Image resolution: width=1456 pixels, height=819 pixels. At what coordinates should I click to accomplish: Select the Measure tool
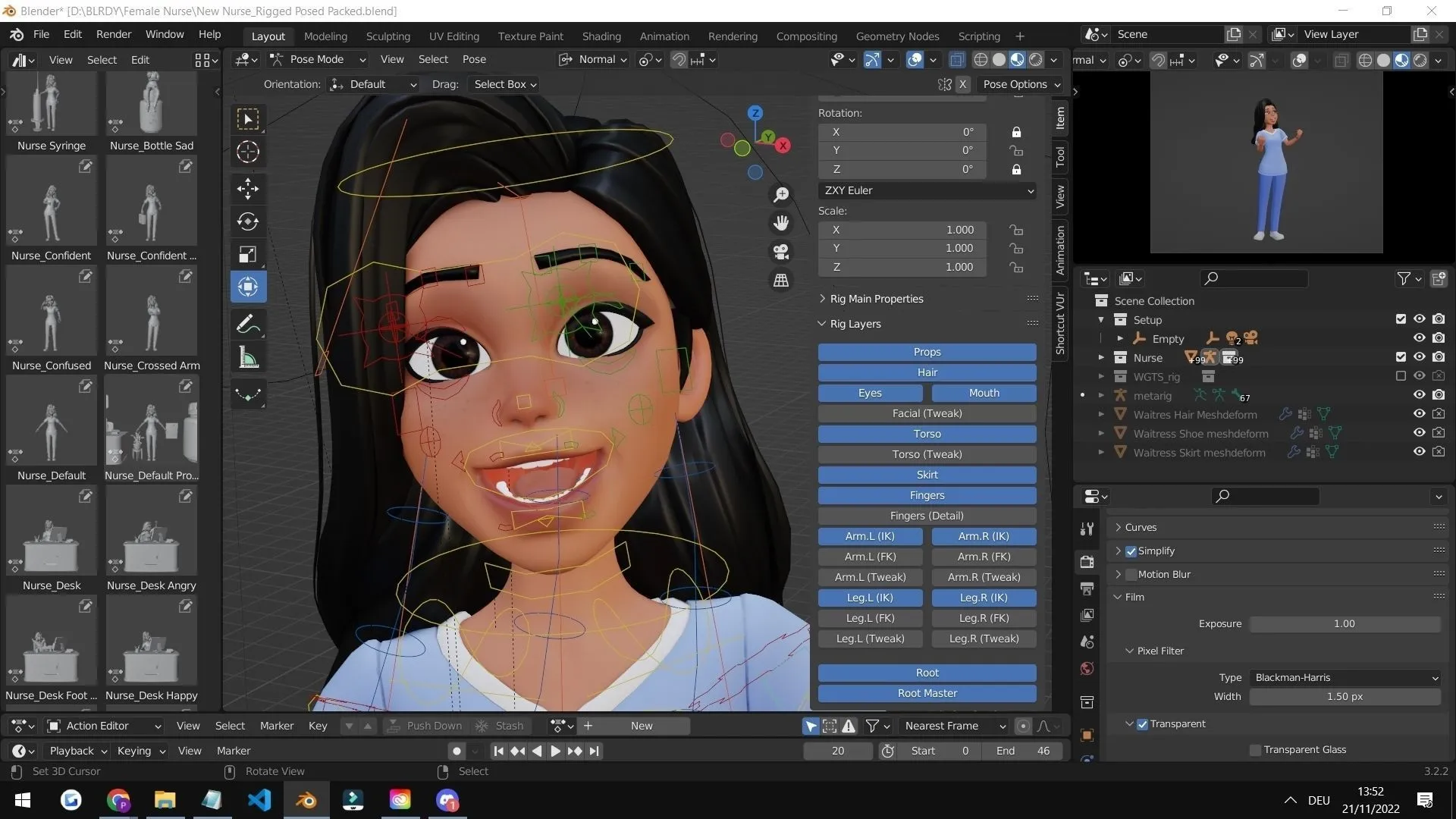click(247, 358)
